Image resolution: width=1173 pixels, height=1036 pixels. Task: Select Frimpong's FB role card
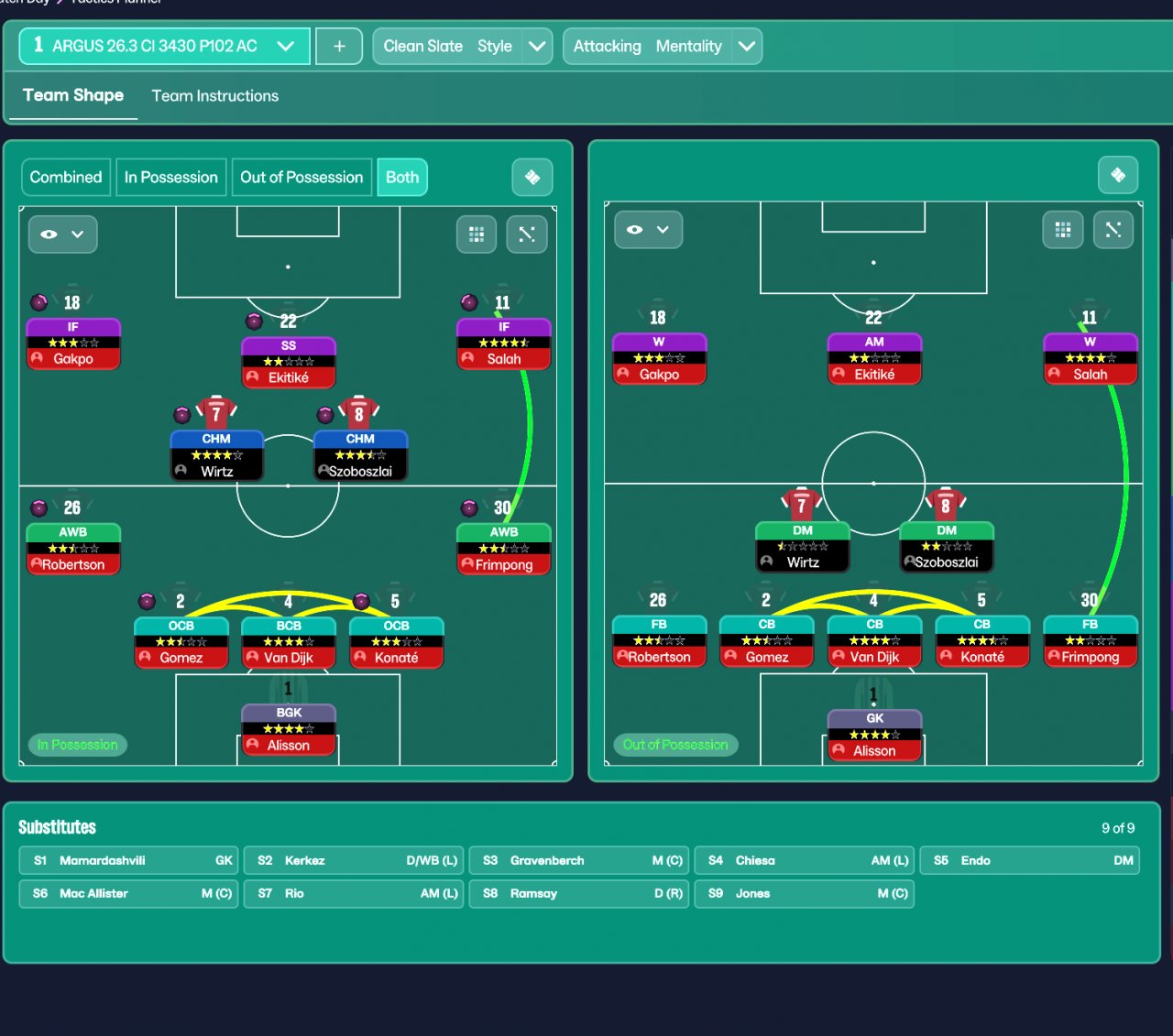[1091, 641]
